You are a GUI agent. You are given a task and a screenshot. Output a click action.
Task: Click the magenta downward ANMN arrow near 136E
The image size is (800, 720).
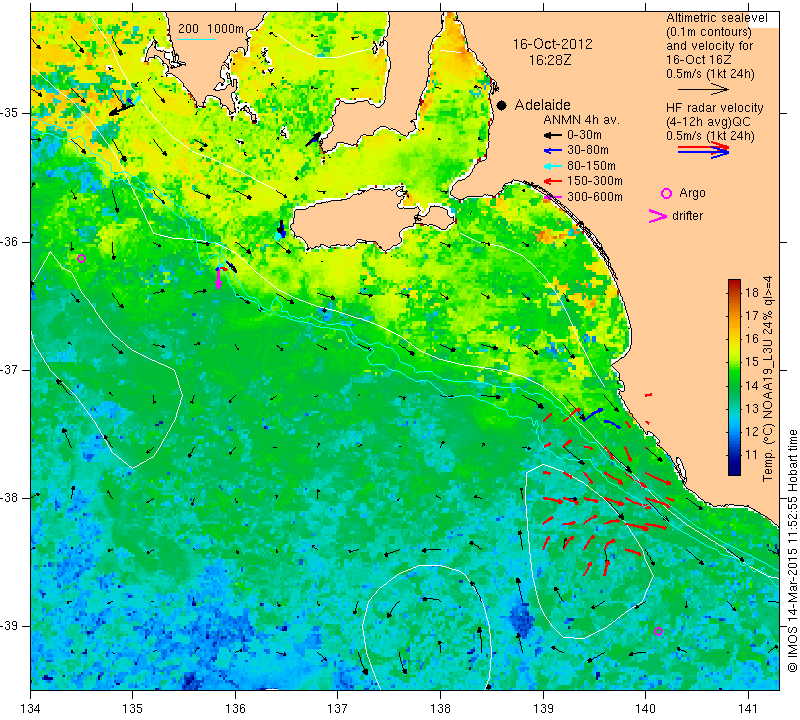pos(218,278)
